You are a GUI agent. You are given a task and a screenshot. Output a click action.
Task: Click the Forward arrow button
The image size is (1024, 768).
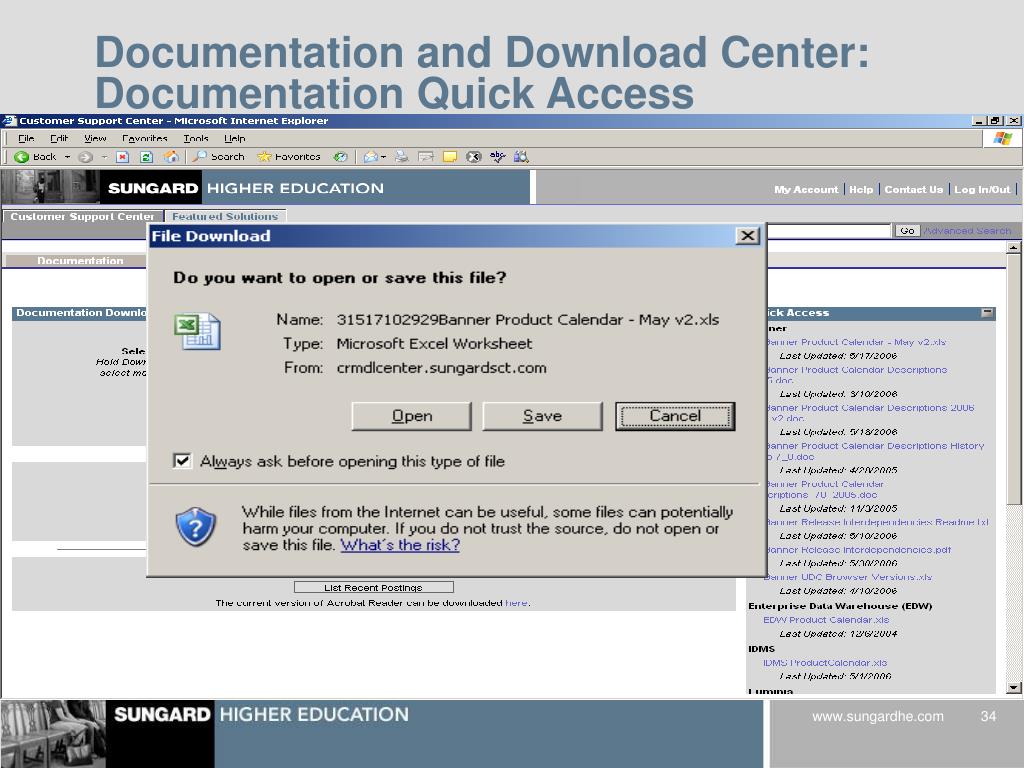pyautogui.click(x=85, y=157)
